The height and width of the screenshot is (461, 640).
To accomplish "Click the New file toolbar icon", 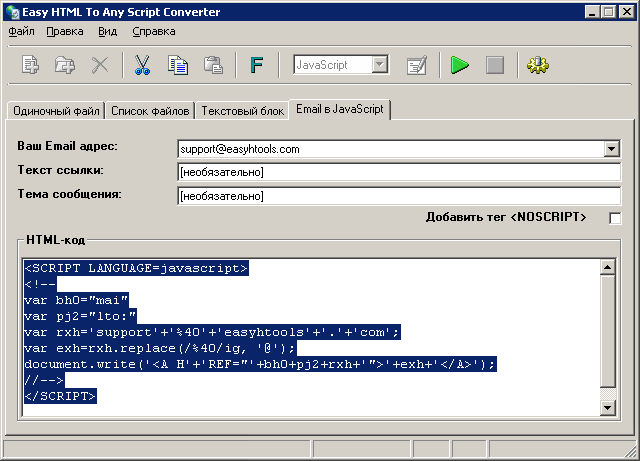I will (31, 65).
